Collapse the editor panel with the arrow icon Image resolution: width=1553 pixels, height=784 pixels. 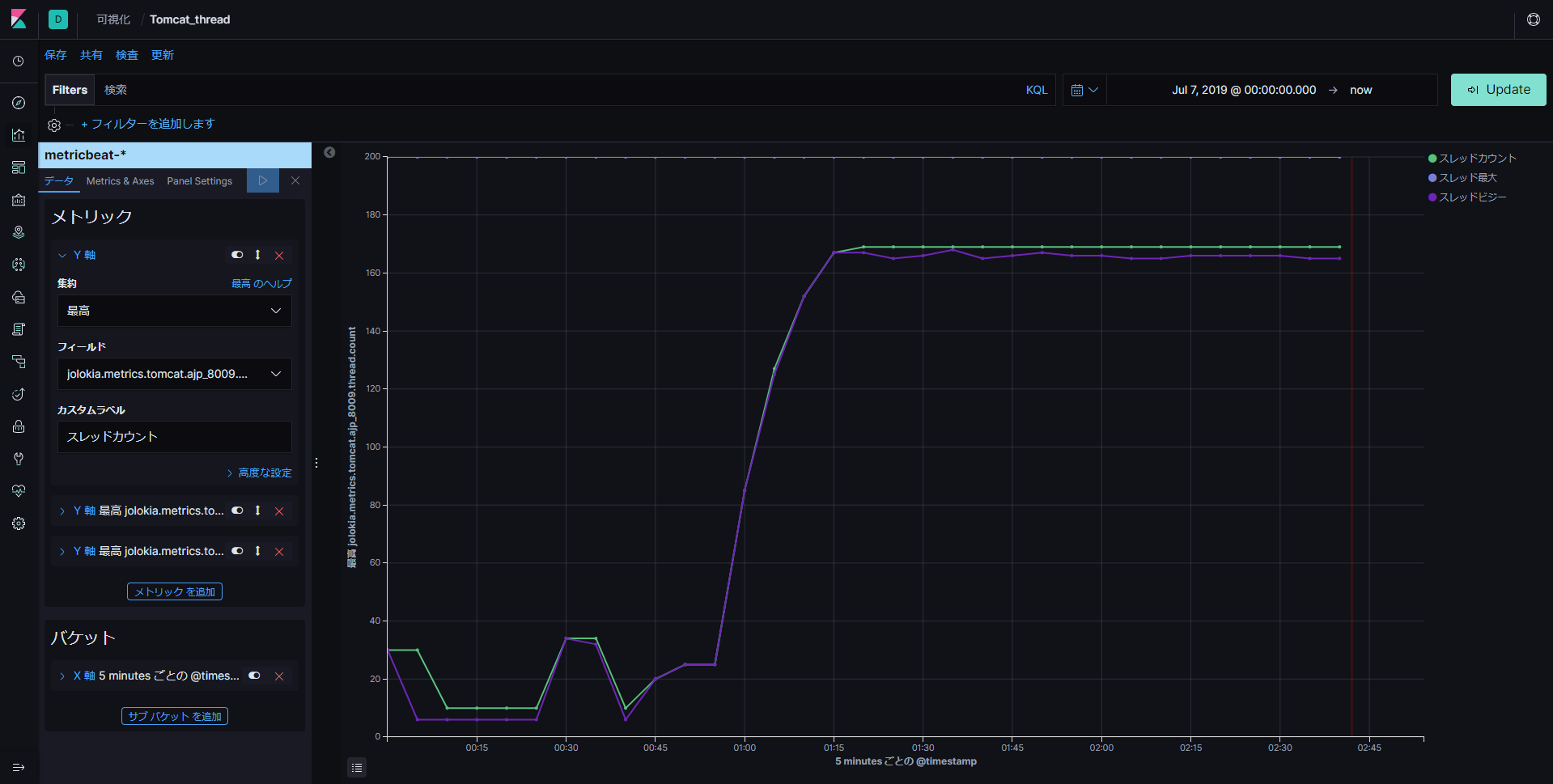coord(329,152)
